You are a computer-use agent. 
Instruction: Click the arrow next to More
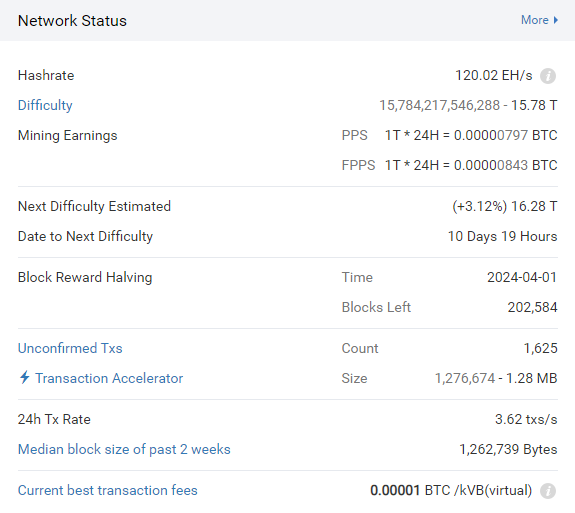pyautogui.click(x=556, y=20)
